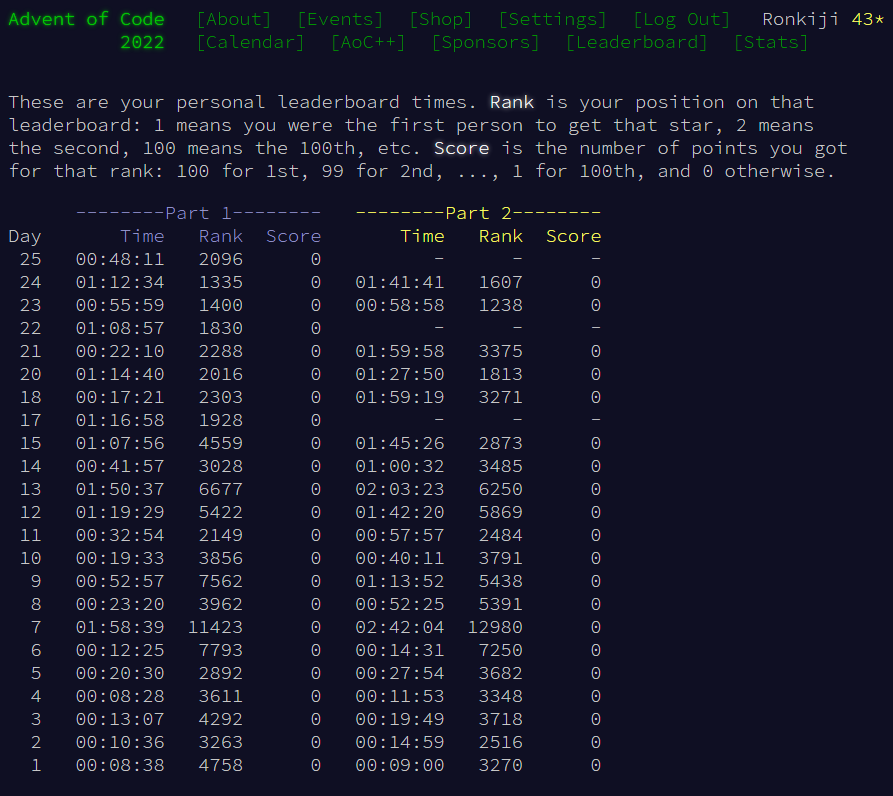Go to the Leaderboard page

636,42
